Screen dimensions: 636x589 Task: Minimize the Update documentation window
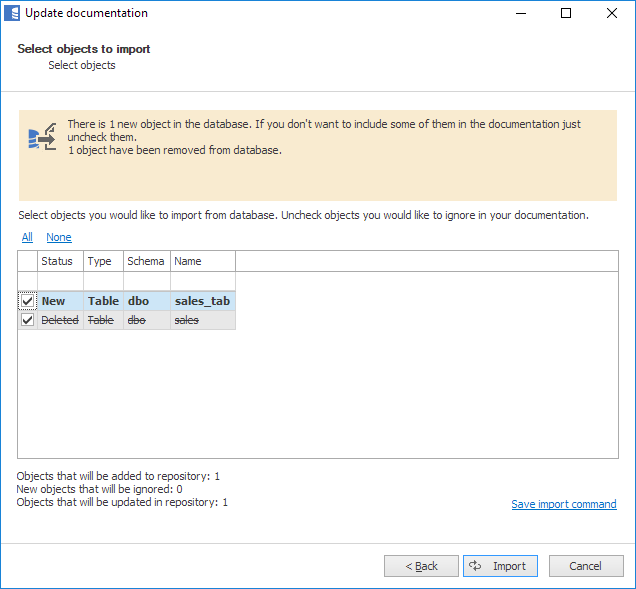520,14
